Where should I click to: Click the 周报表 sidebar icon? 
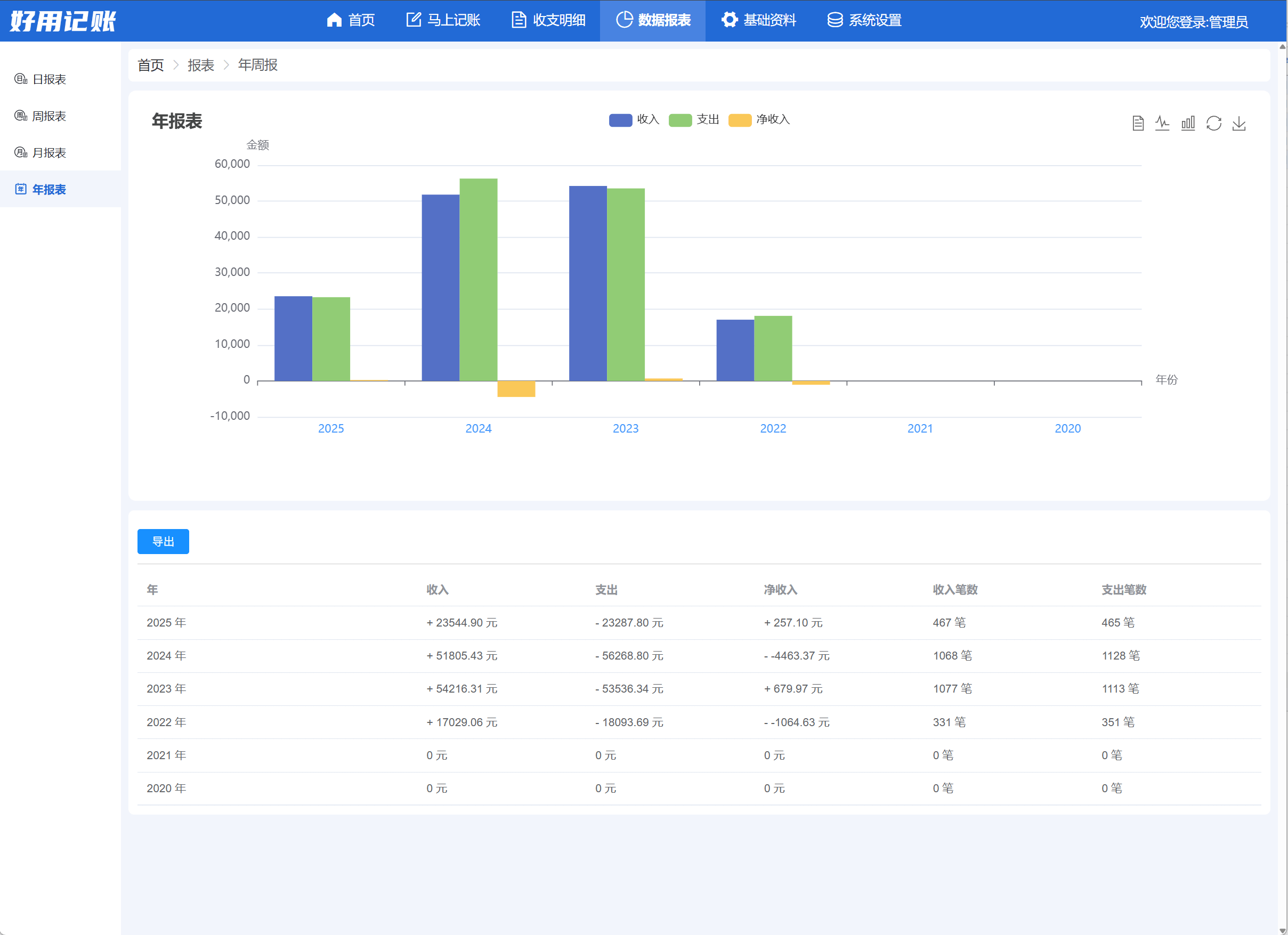[20, 116]
